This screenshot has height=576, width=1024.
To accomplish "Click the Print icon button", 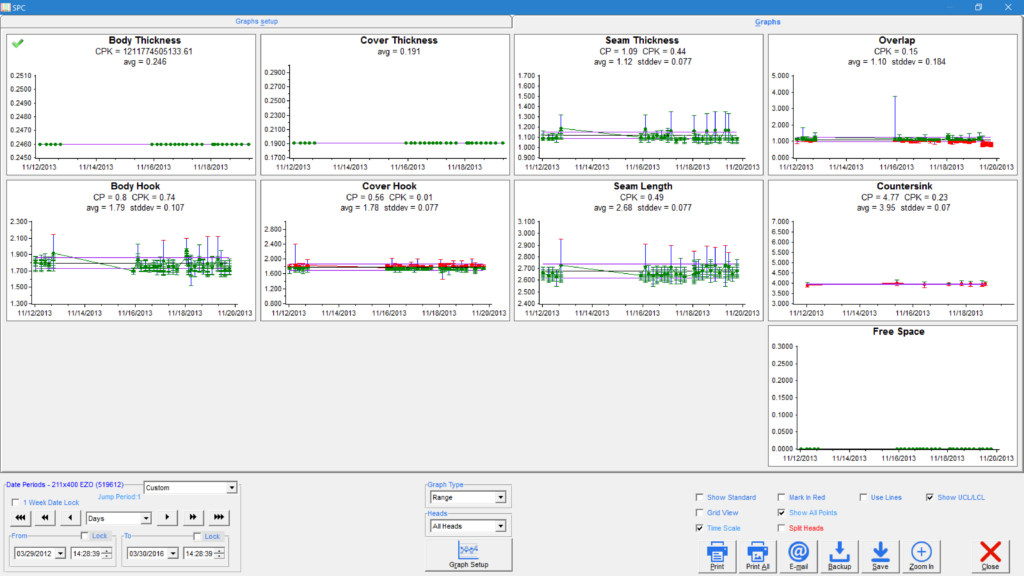I will 716,555.
